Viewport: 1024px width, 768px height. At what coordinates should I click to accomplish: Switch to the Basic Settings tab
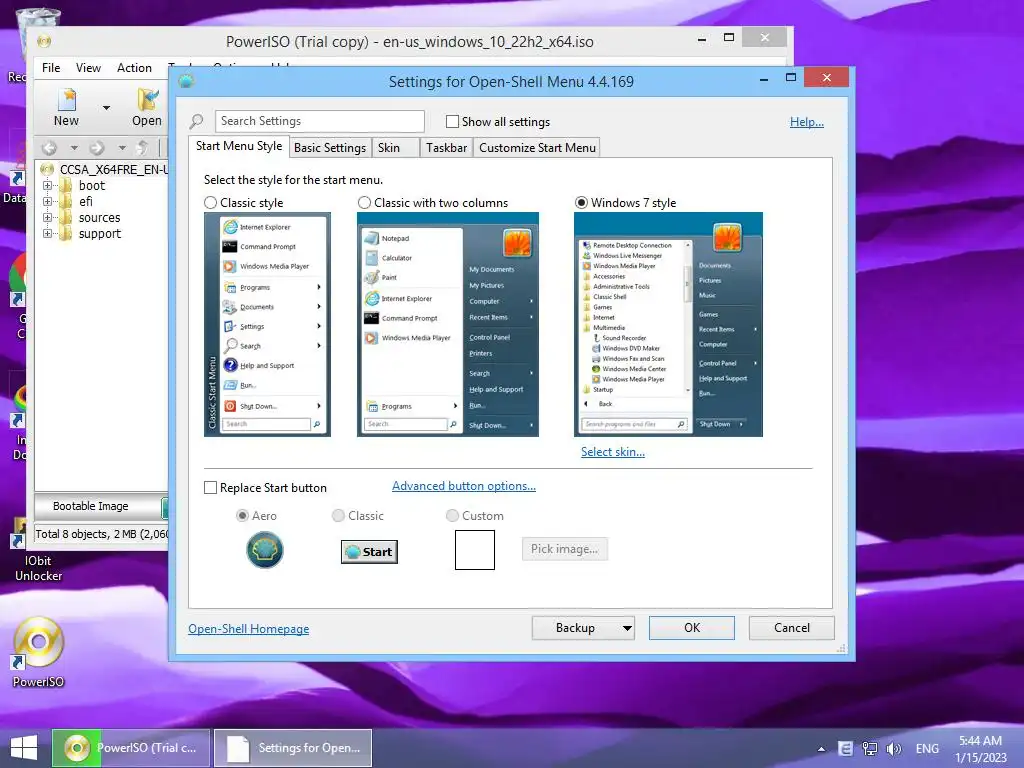pyautogui.click(x=330, y=148)
